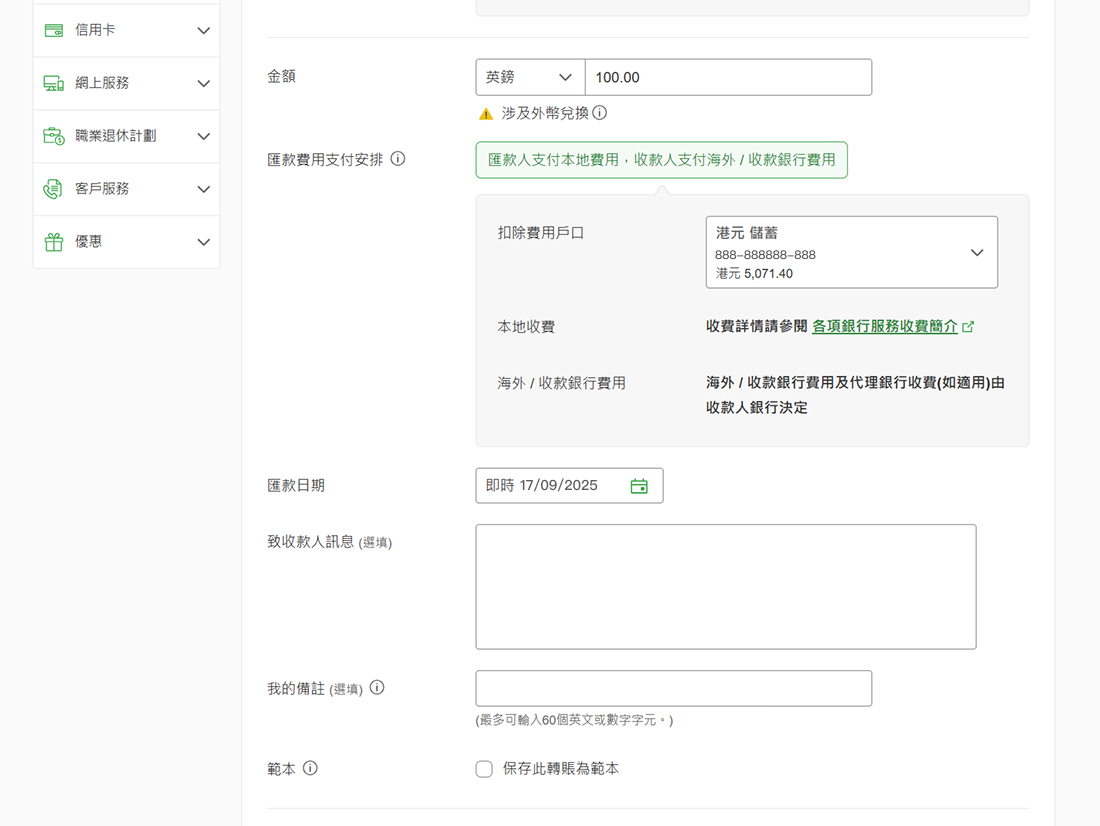Viewport: 1100px width, 826px height.
Task: Expand the 信用卡 menu chevron
Action: point(204,31)
